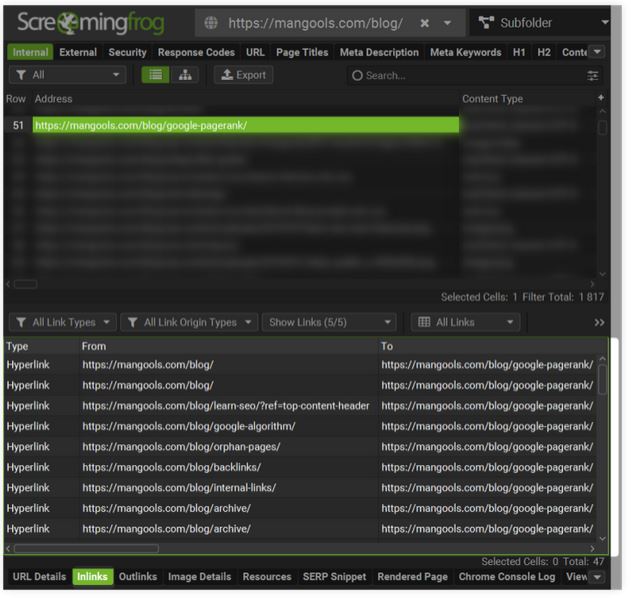The width and height of the screenshot is (631, 598).
Task: Select the URL tab
Action: pos(255,52)
